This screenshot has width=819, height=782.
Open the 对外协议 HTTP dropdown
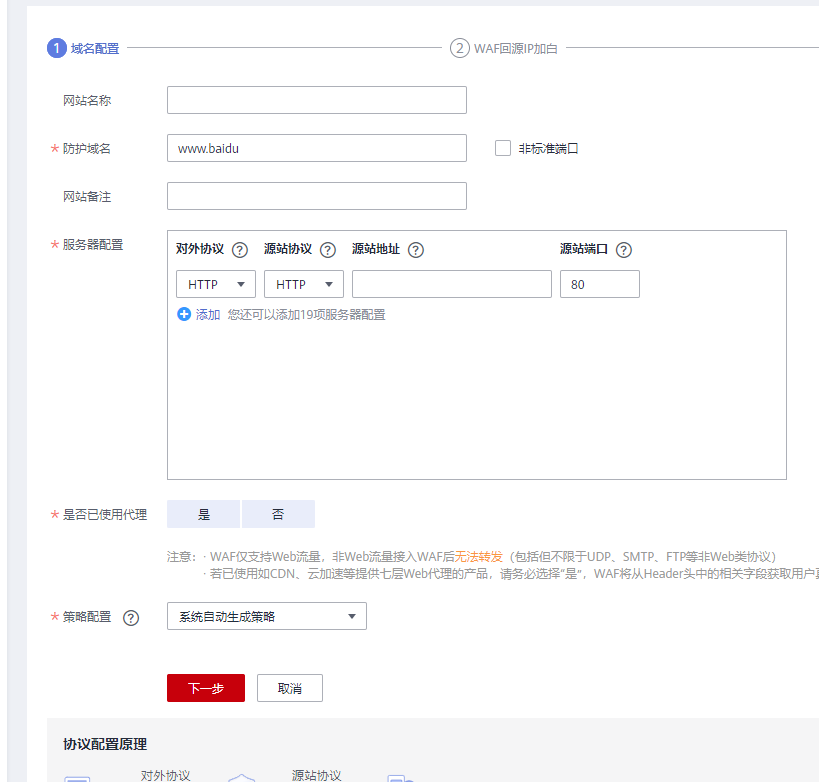[216, 284]
